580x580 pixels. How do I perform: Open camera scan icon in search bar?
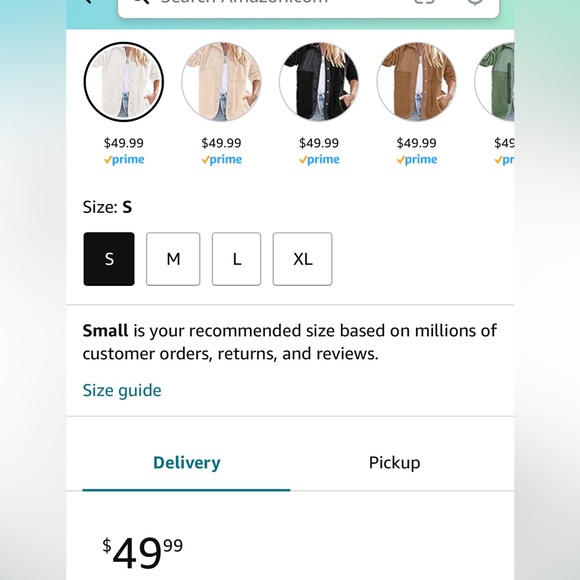[424, 2]
